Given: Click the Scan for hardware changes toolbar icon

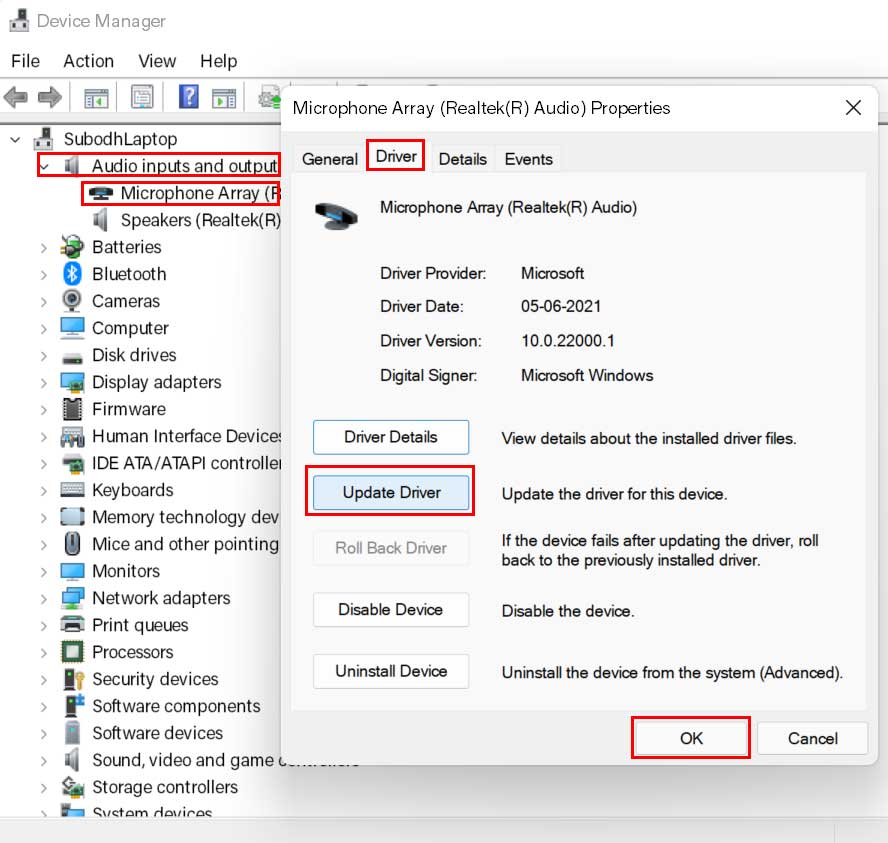Looking at the screenshot, I should point(268,96).
